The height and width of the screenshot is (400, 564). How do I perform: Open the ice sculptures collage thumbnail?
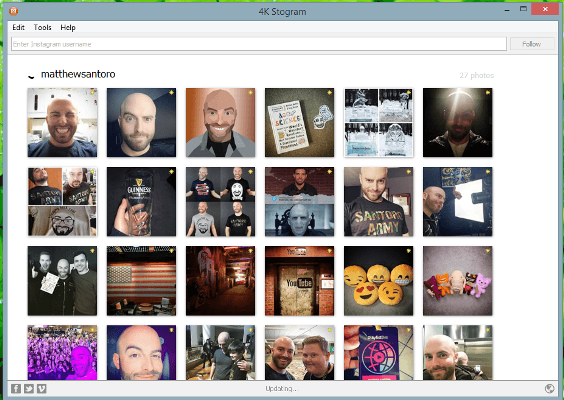(x=378, y=122)
